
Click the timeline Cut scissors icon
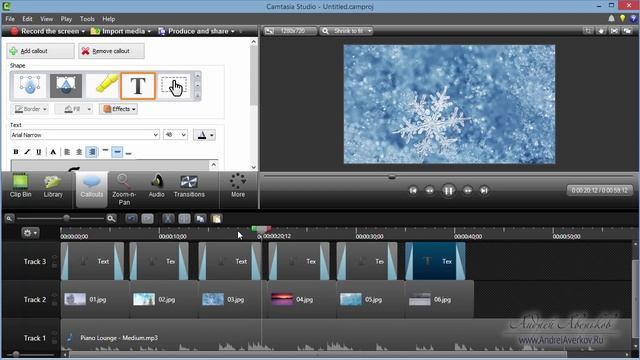point(168,219)
